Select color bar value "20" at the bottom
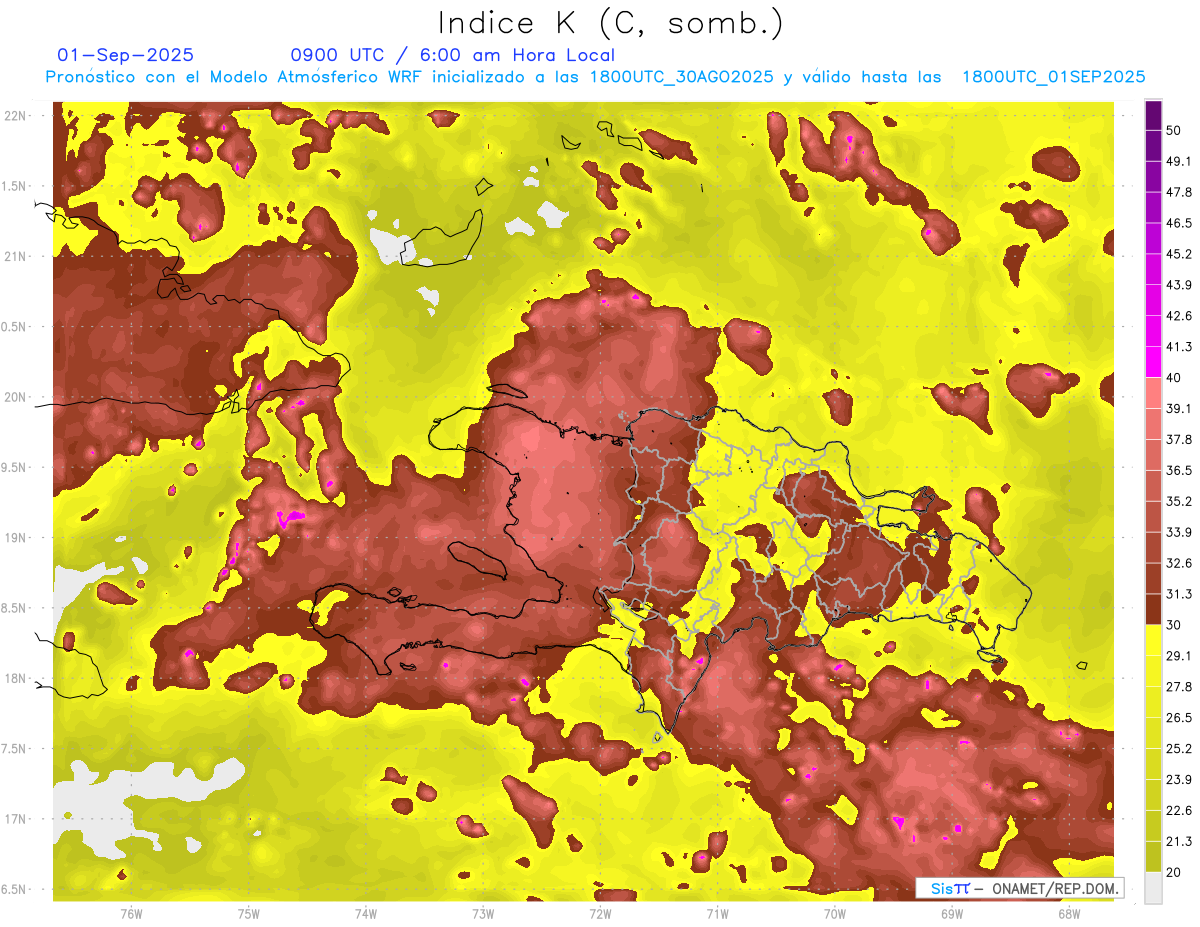Viewport: 1200px width, 927px height. point(1173,872)
